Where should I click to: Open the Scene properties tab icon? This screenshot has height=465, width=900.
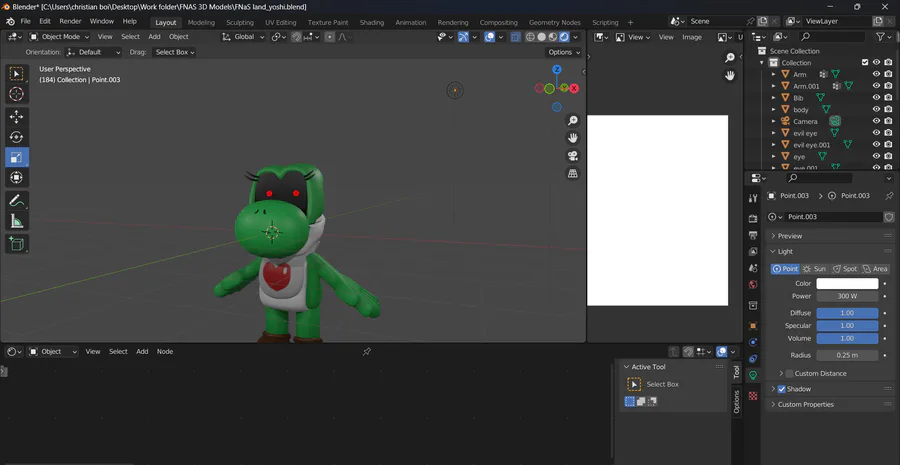pyautogui.click(x=753, y=268)
